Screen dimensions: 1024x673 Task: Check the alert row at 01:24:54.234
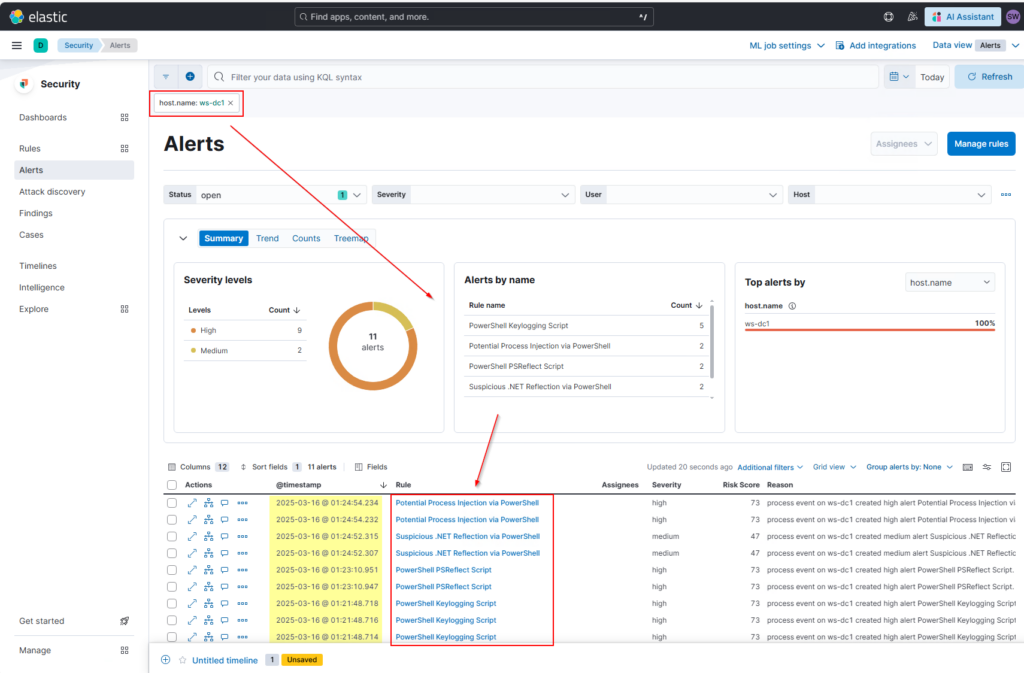tap(172, 503)
